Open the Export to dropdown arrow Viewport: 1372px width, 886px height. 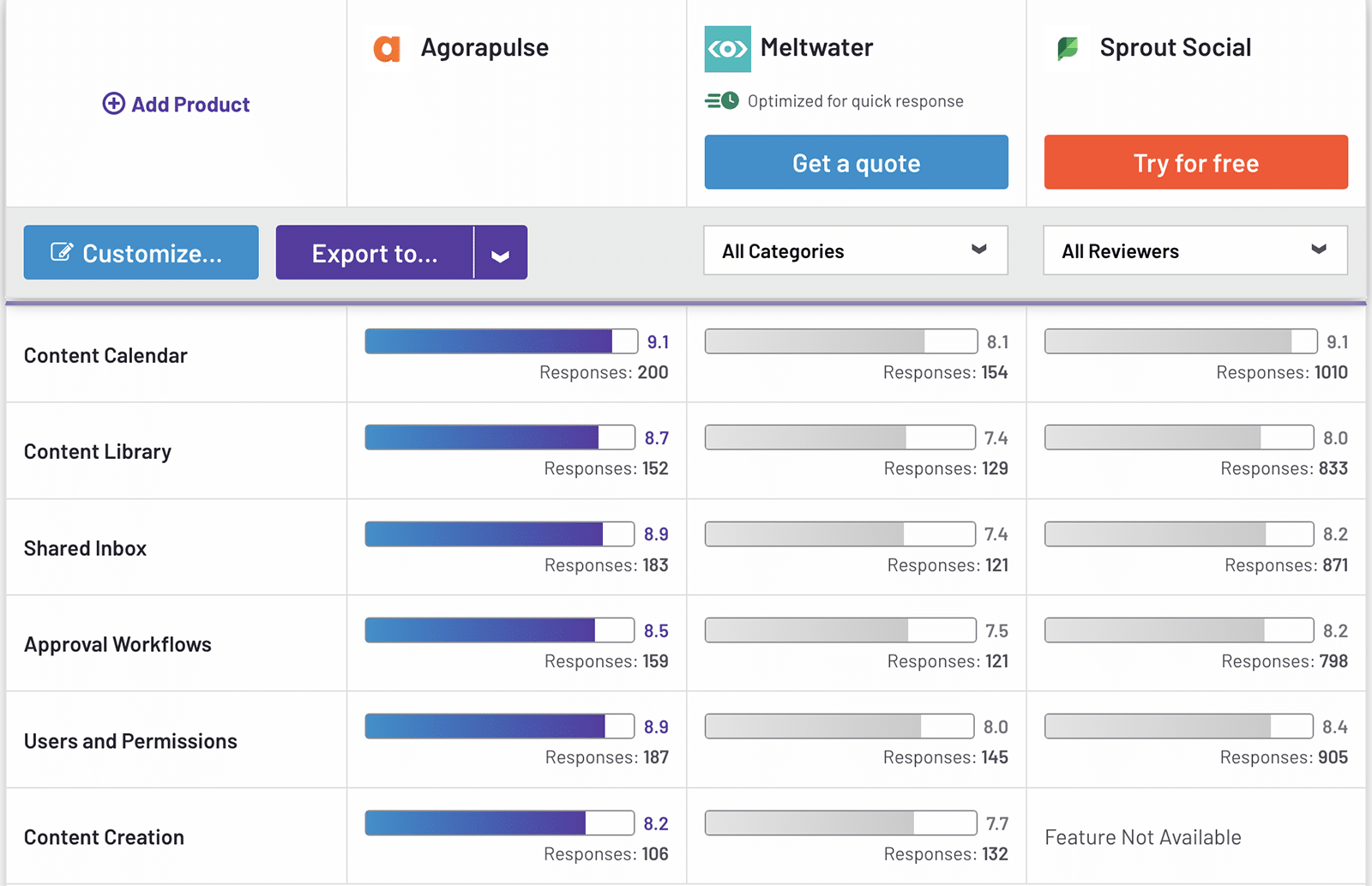tap(501, 253)
